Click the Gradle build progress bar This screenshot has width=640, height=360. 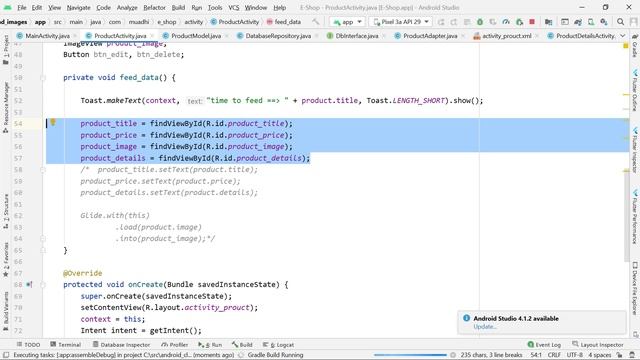(x=410, y=355)
